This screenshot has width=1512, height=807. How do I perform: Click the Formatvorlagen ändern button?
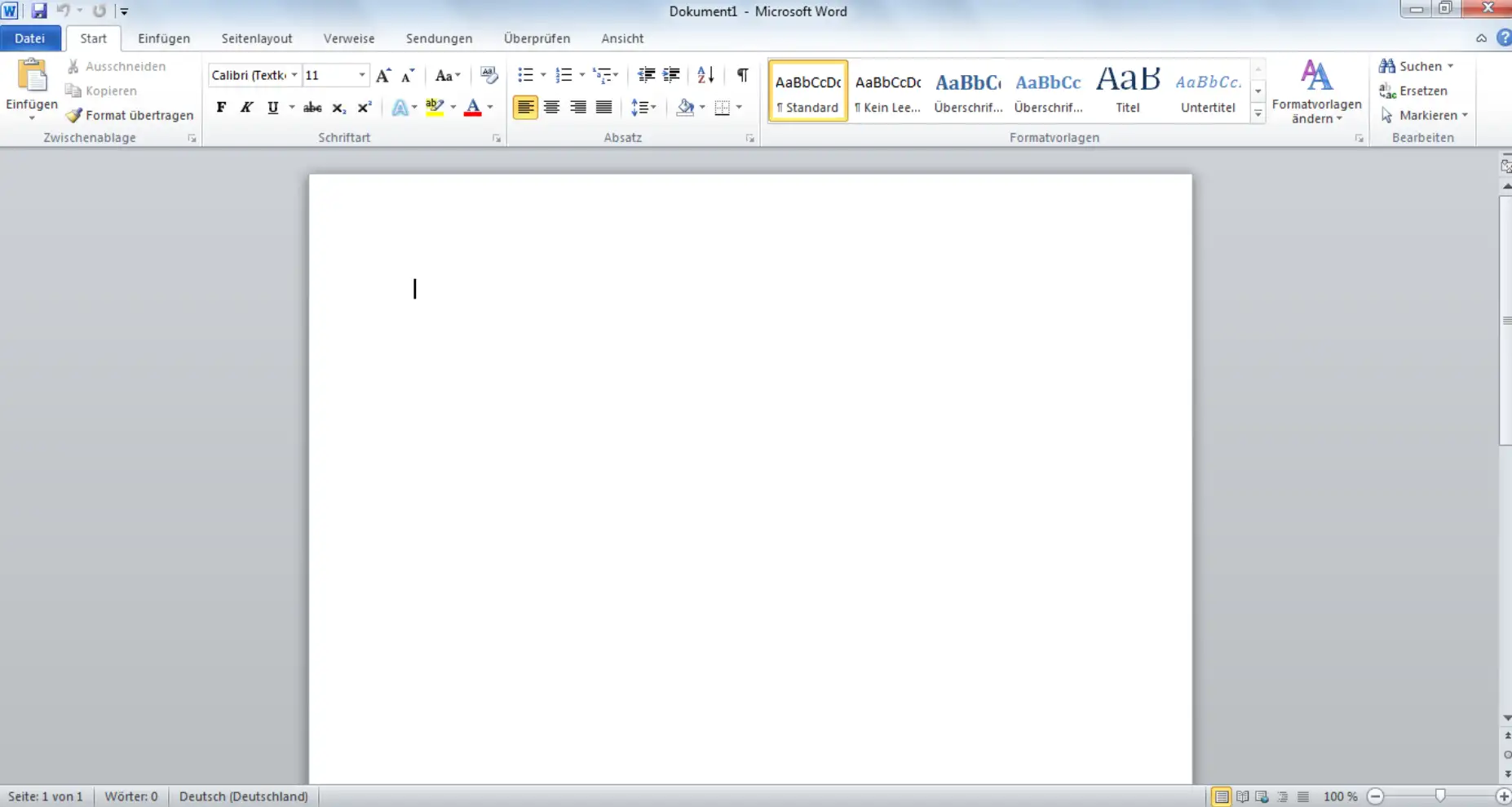1315,91
